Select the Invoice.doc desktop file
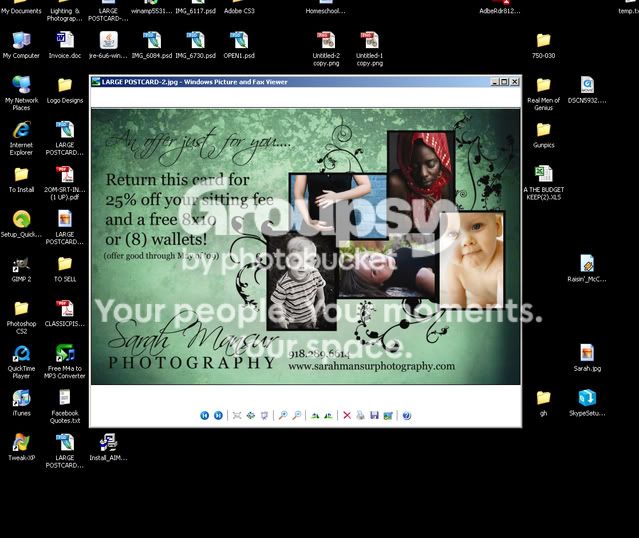This screenshot has height=538, width=639. pyautogui.click(x=65, y=45)
